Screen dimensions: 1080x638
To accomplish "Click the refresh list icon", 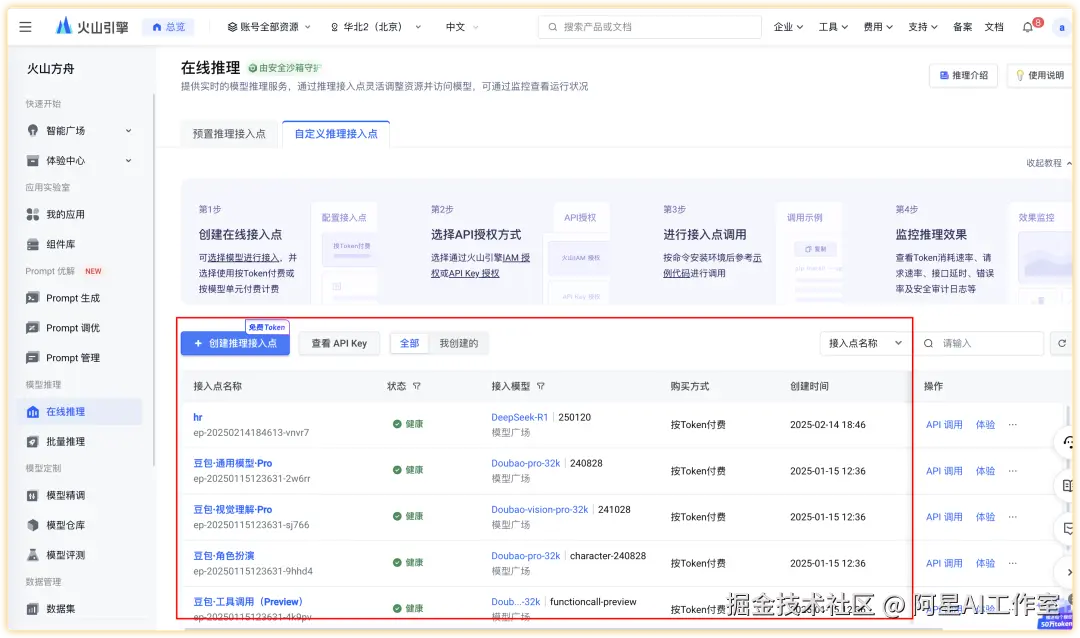I will point(1061,343).
